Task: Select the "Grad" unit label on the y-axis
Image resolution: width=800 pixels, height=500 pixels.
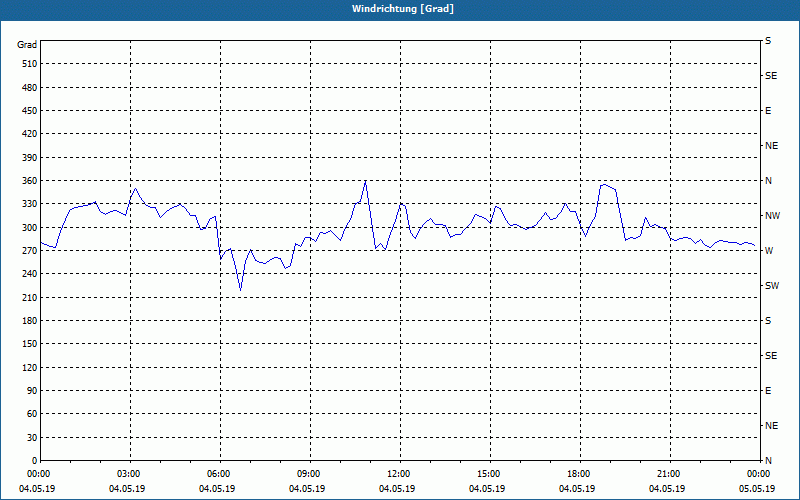Action: point(27,45)
